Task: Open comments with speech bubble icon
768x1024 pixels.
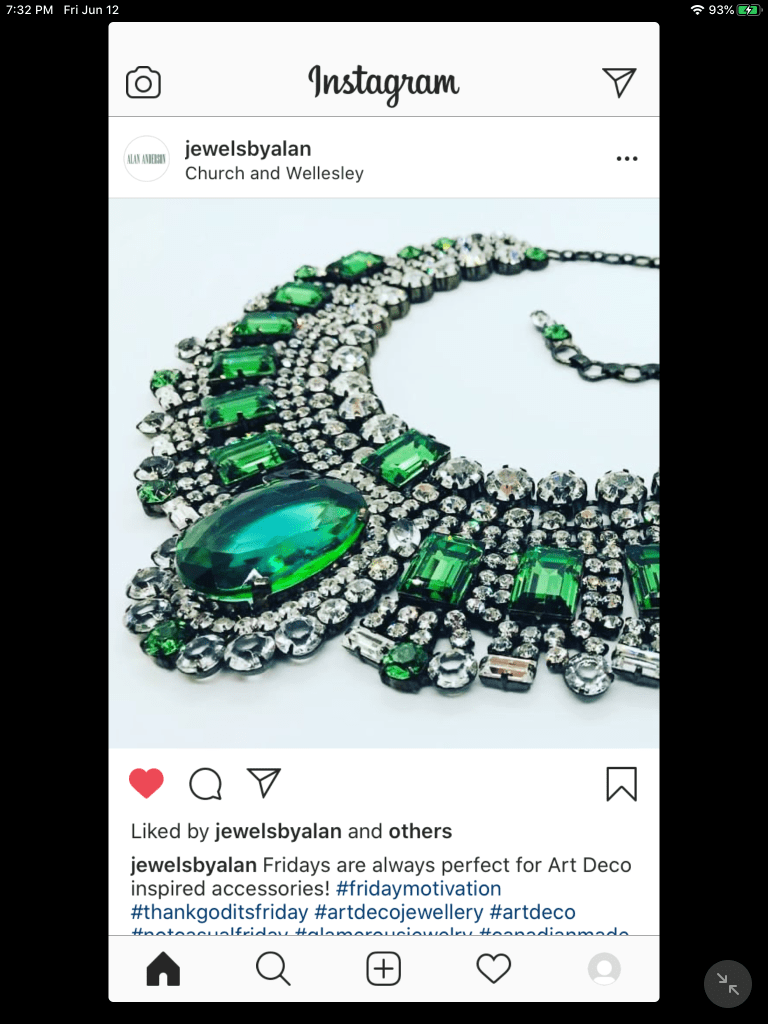Action: click(x=206, y=784)
